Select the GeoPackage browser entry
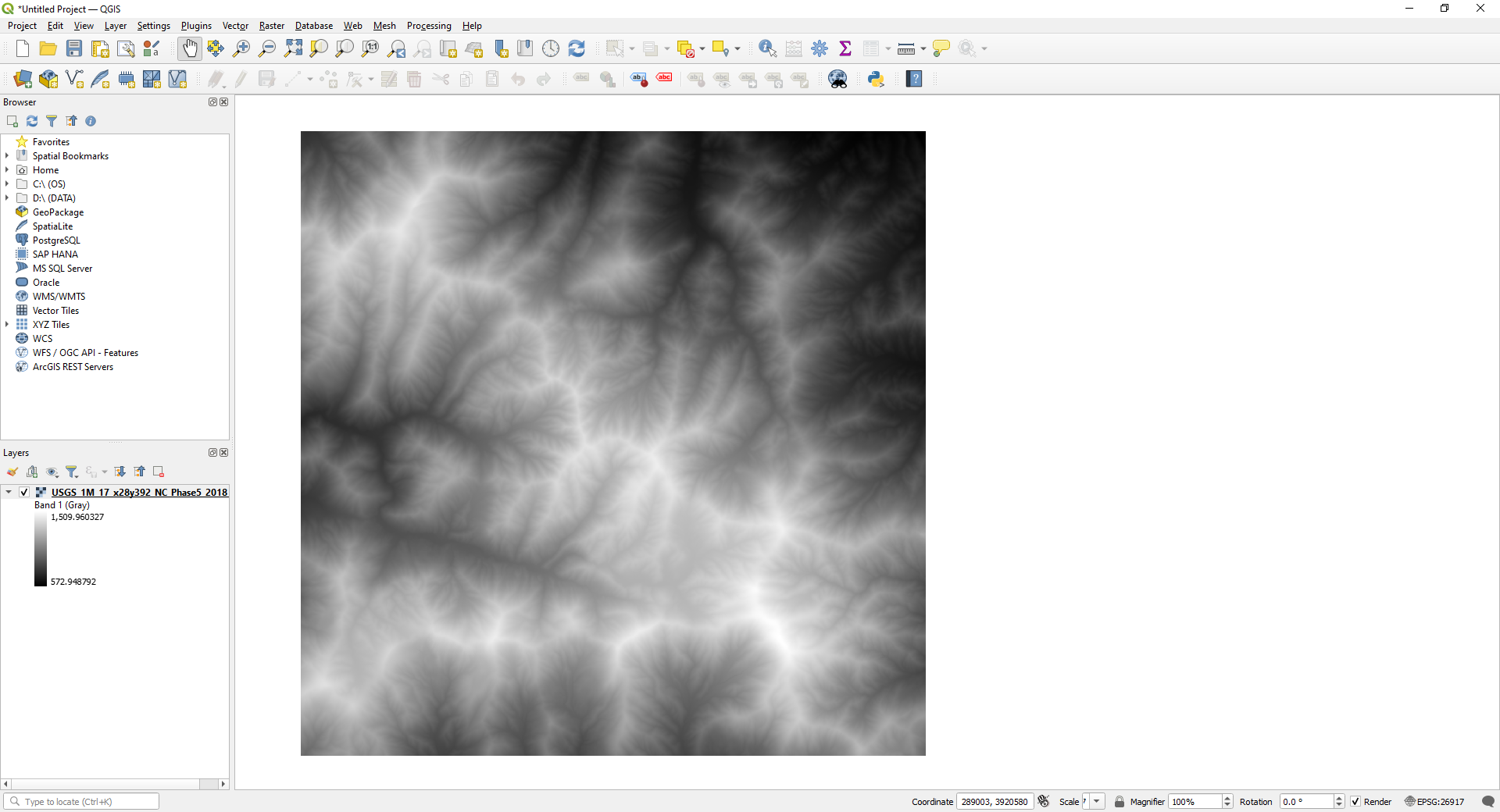The width and height of the screenshot is (1500, 812). (58, 212)
